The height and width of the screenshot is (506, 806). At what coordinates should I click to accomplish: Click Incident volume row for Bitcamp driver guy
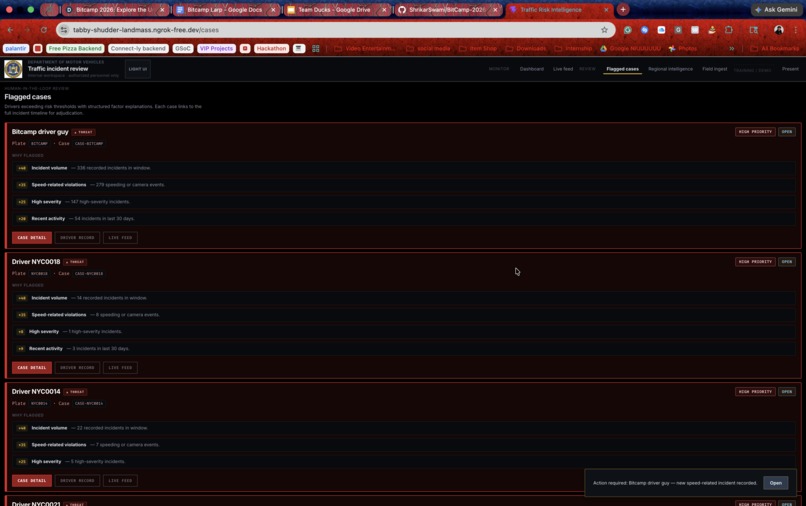point(404,168)
